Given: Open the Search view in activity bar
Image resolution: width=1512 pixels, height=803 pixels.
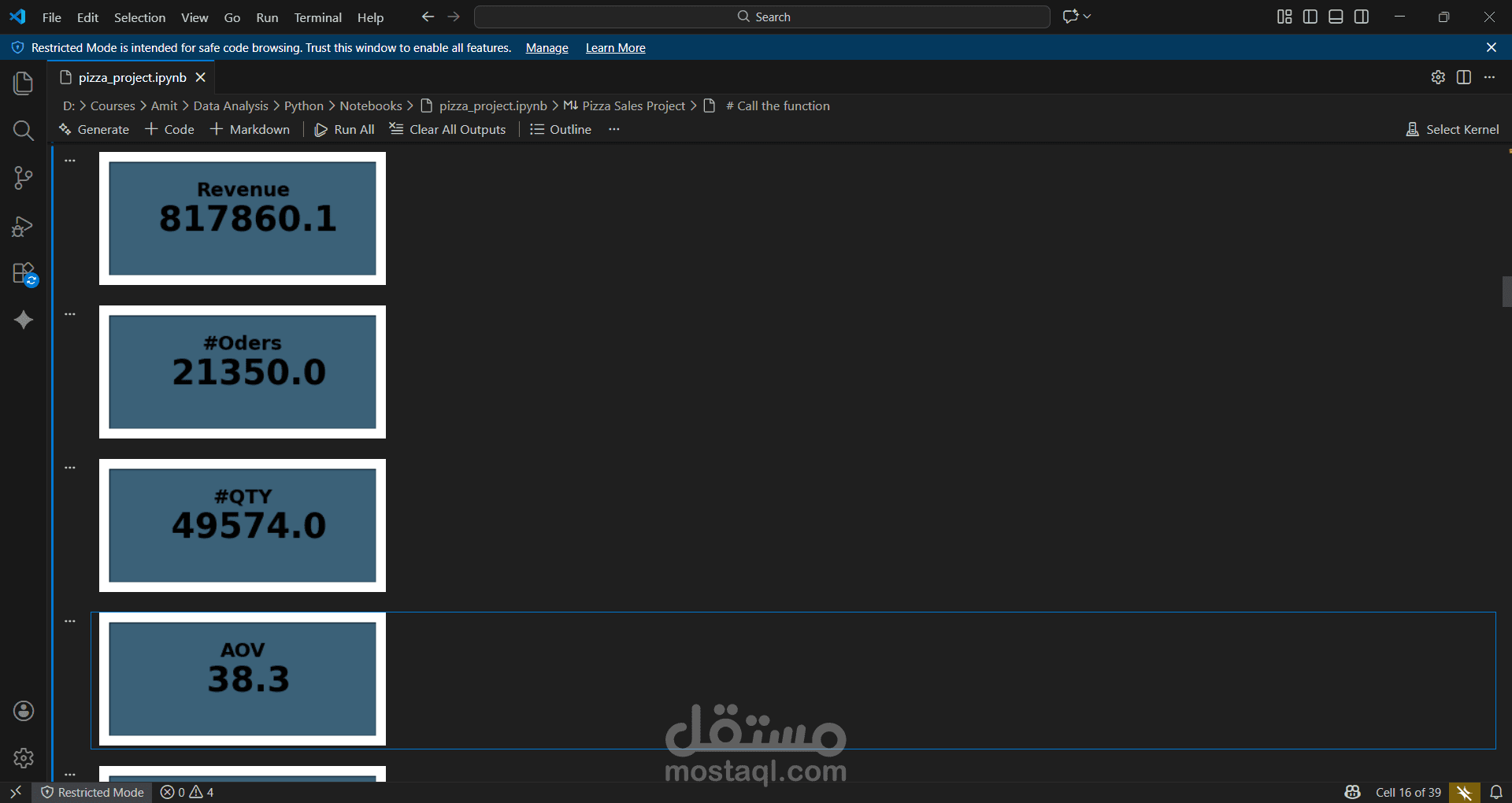Looking at the screenshot, I should (x=24, y=131).
